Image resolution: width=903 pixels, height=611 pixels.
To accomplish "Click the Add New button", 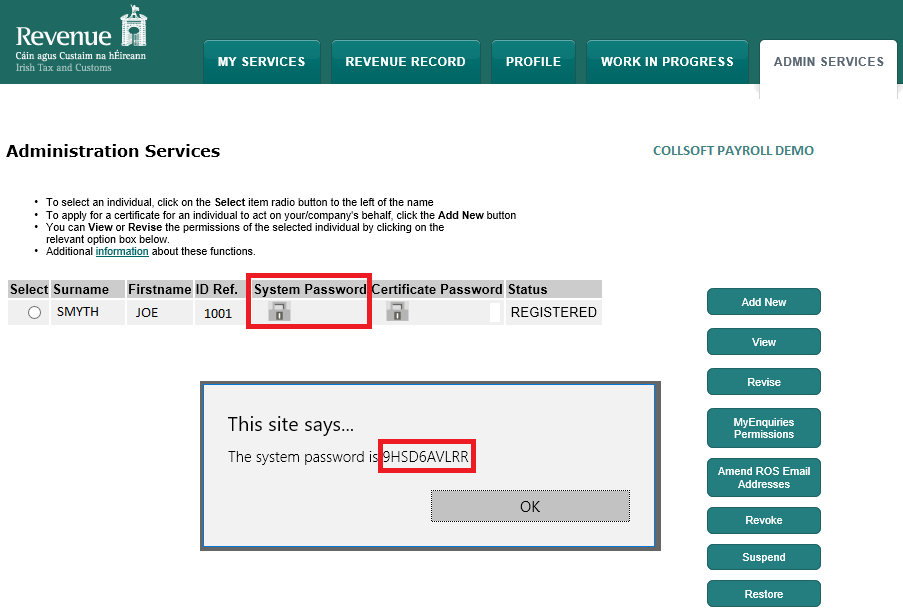I will point(763,302).
